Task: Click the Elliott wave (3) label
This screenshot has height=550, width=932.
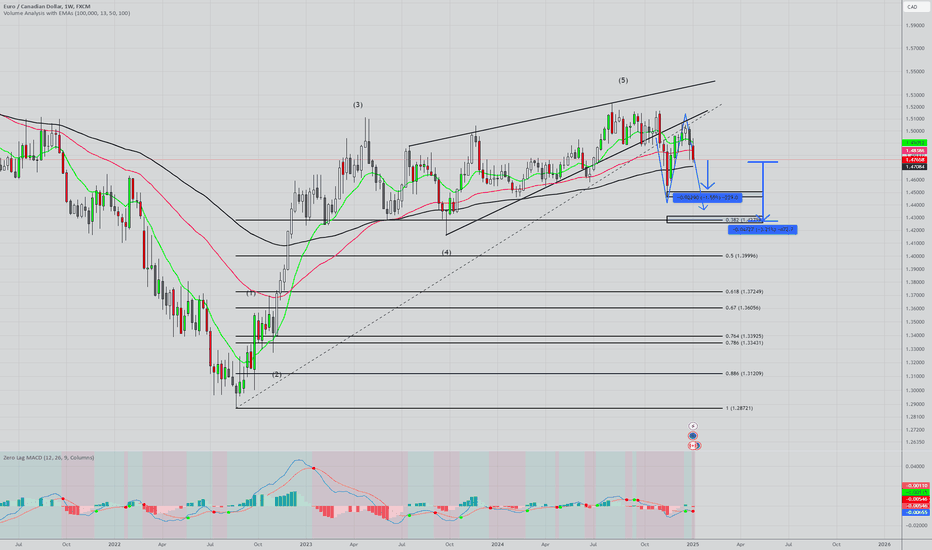Action: pyautogui.click(x=357, y=105)
